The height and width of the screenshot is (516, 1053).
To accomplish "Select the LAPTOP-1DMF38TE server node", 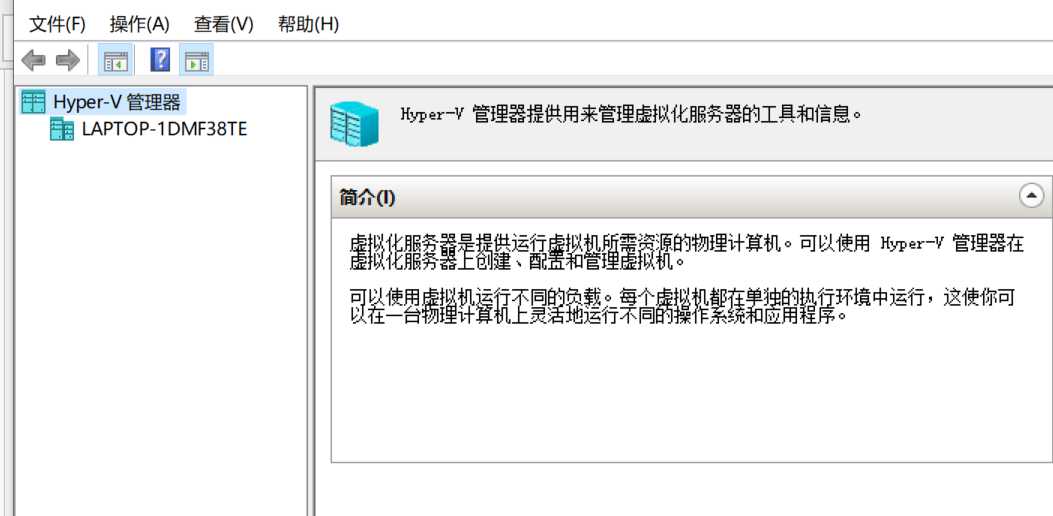I will coord(165,129).
